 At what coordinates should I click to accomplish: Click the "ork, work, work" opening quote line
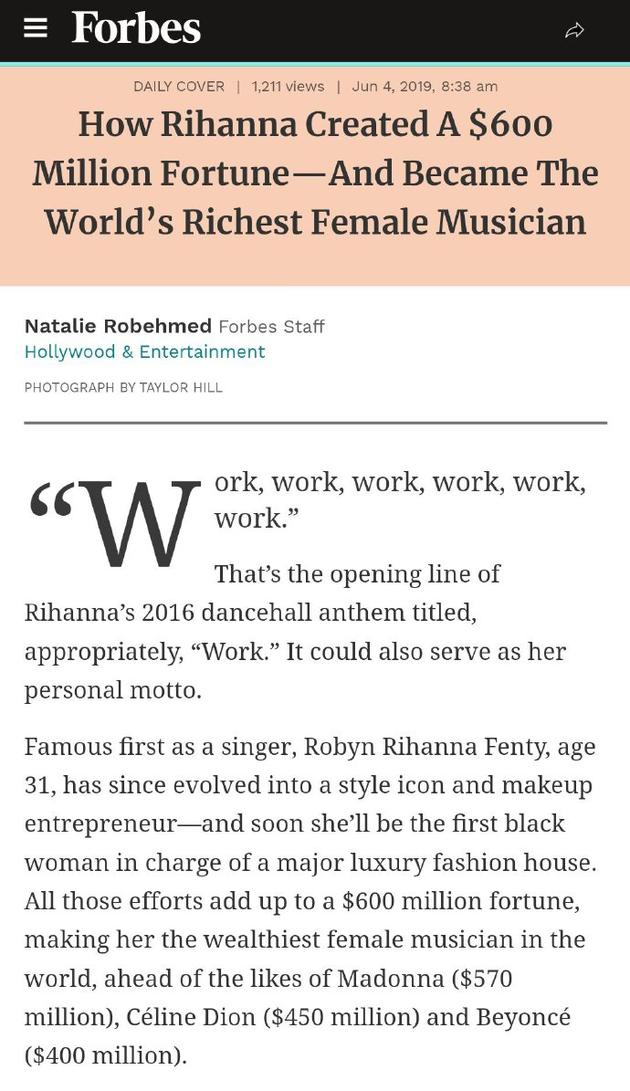[400, 482]
